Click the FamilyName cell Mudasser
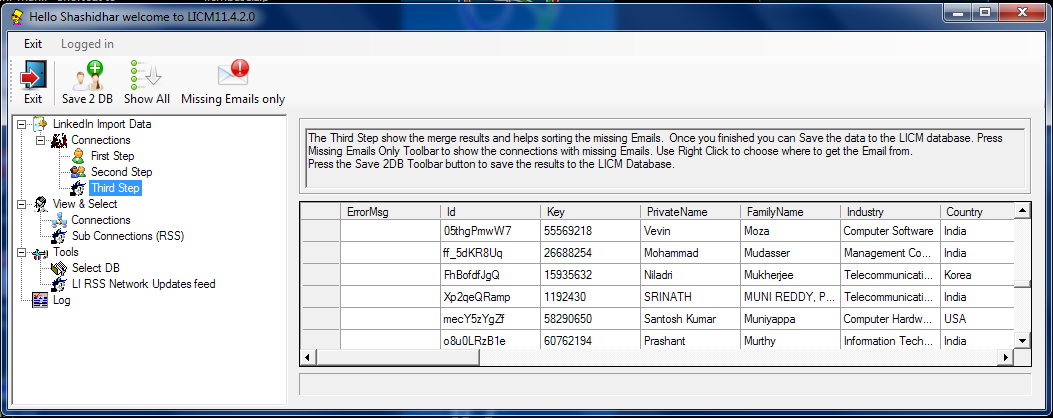The image size is (1053, 418). coord(790,253)
